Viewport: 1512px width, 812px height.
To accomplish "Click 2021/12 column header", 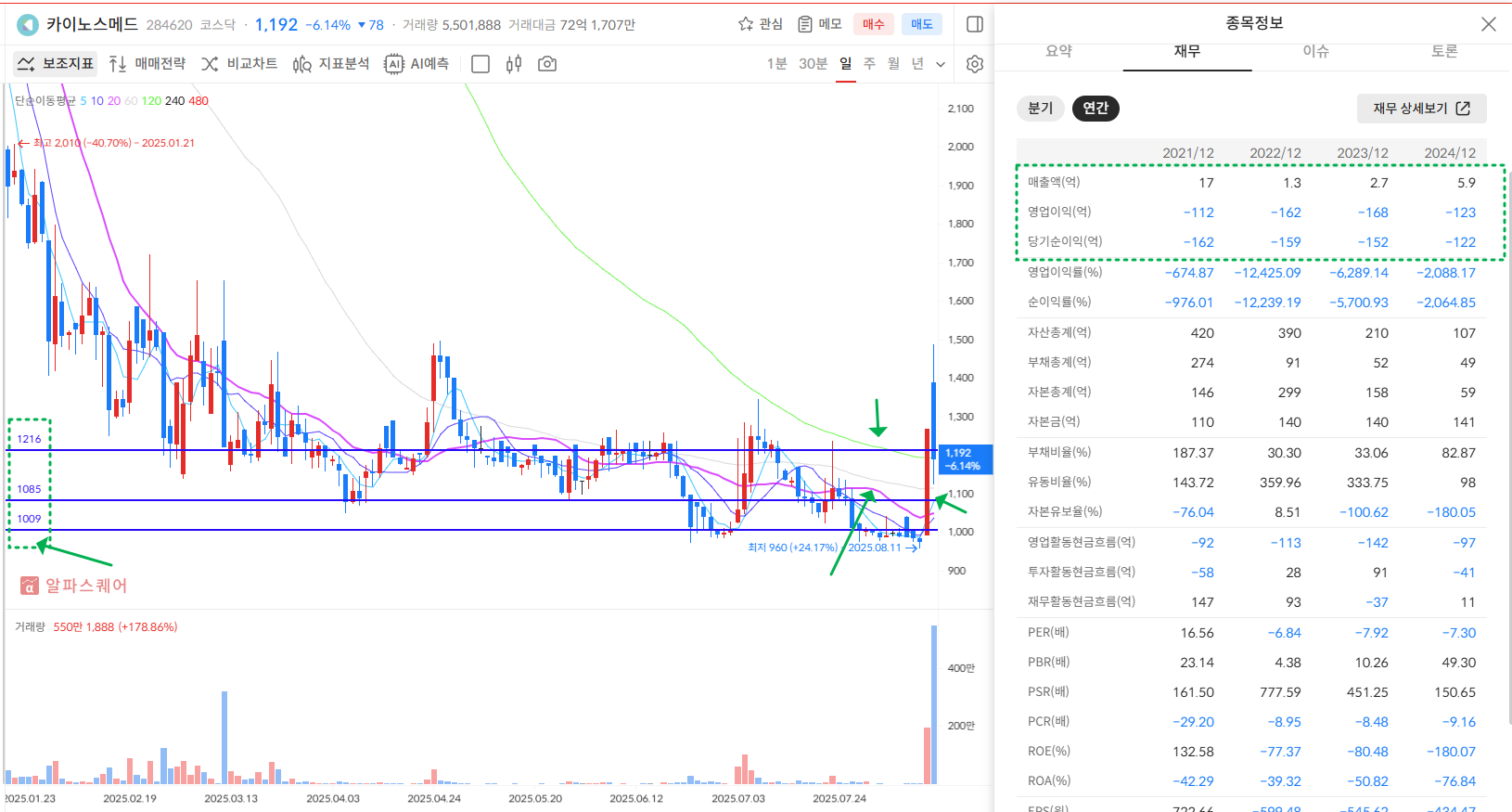I will (x=1188, y=153).
